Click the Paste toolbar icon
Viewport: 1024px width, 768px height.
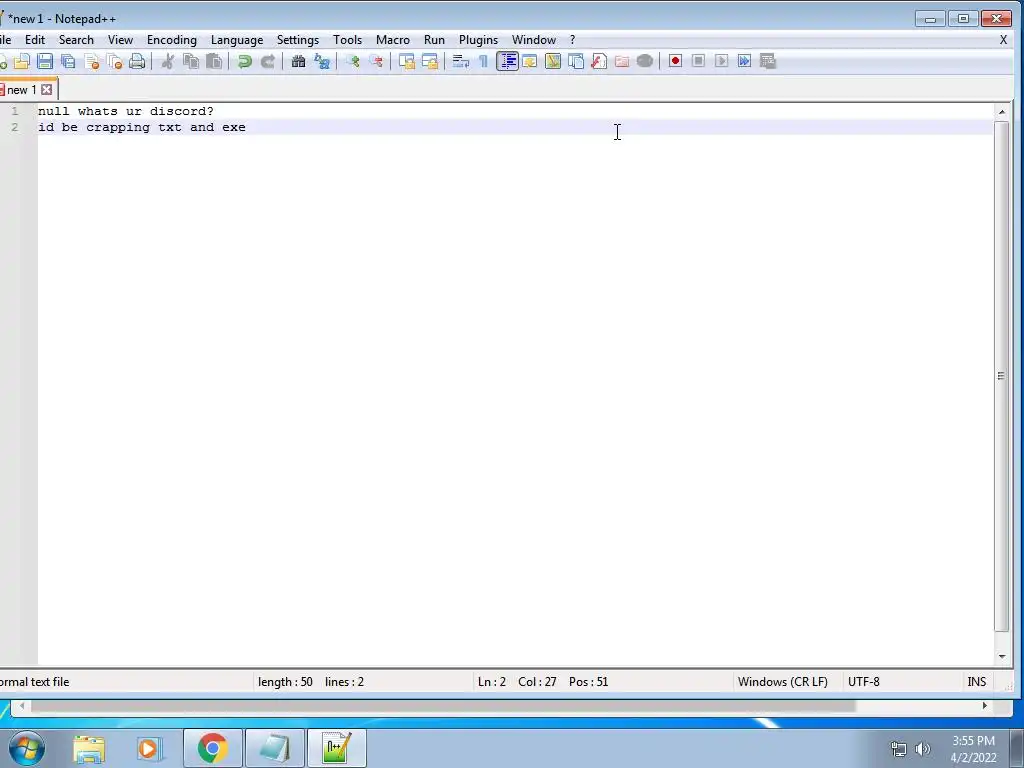214,61
